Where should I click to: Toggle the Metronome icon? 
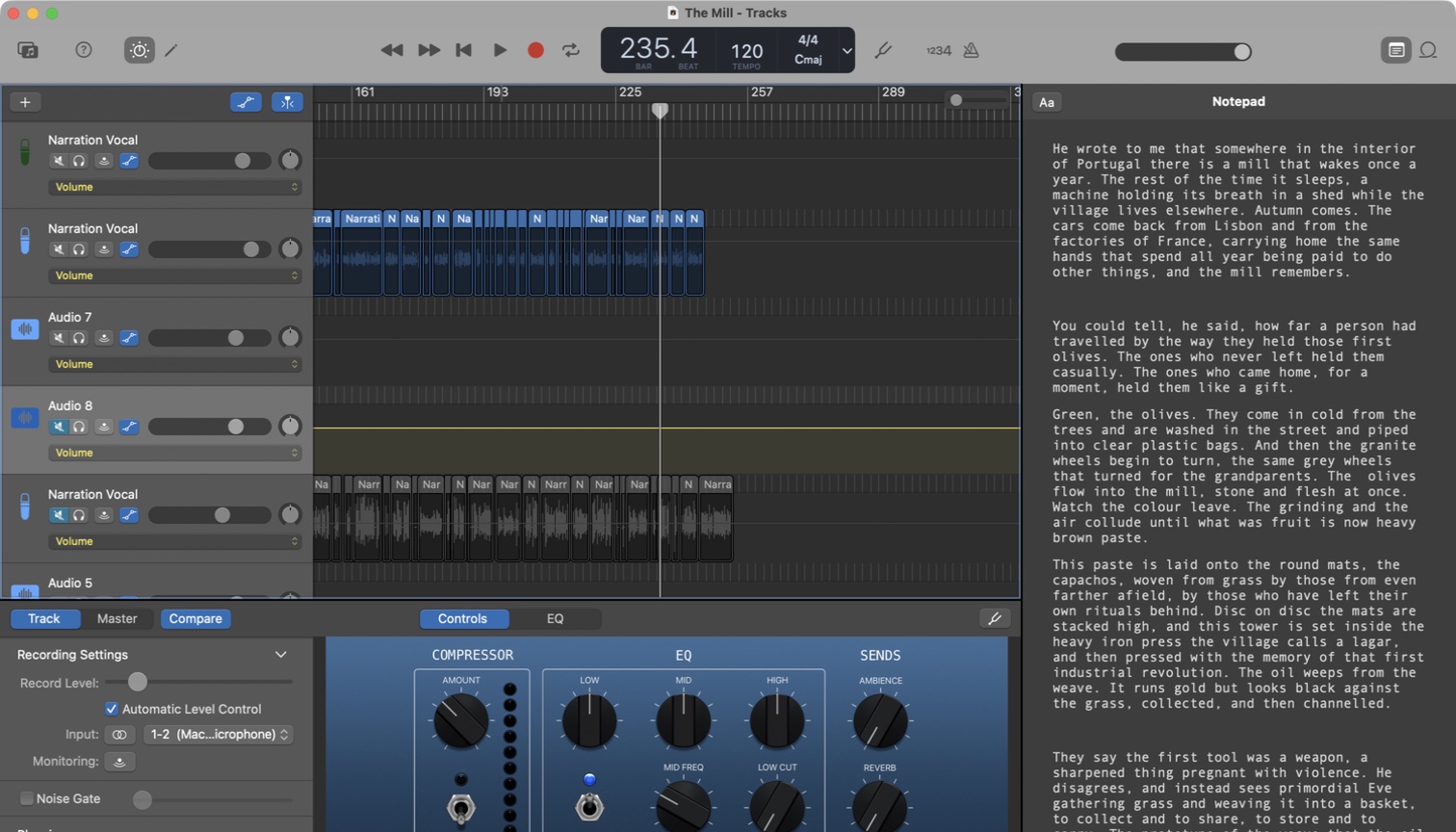(x=971, y=50)
